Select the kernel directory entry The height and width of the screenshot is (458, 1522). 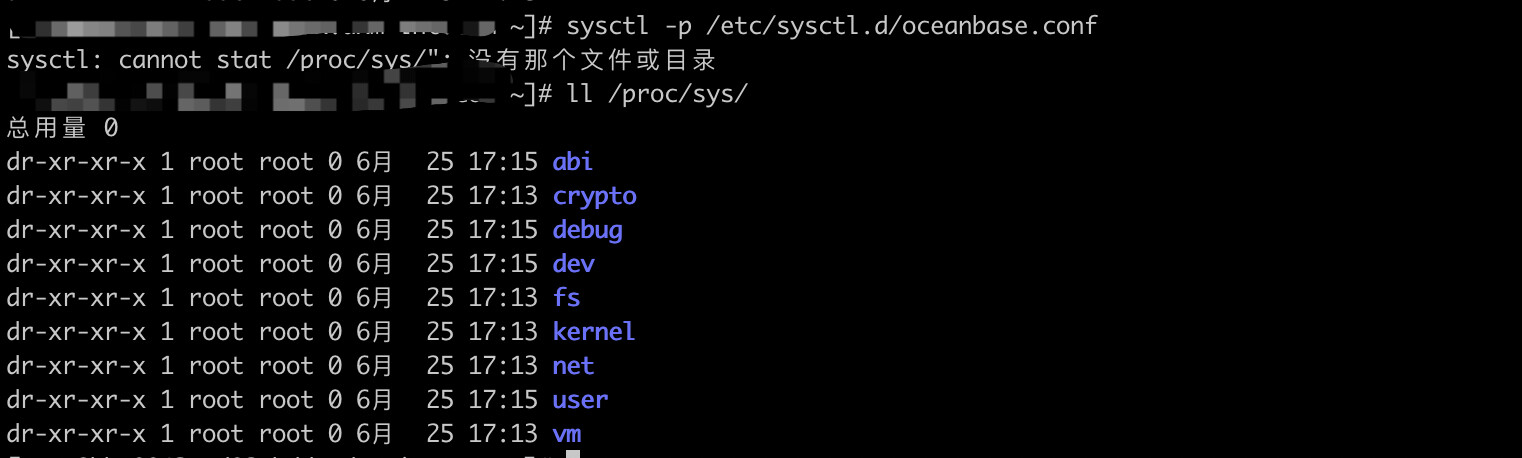(x=594, y=331)
